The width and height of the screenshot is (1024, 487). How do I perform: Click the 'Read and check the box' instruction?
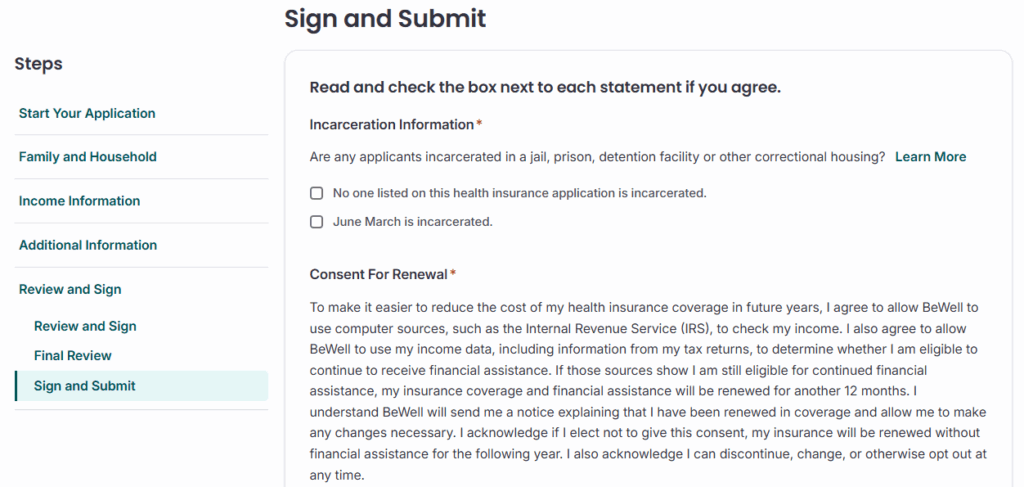[545, 87]
